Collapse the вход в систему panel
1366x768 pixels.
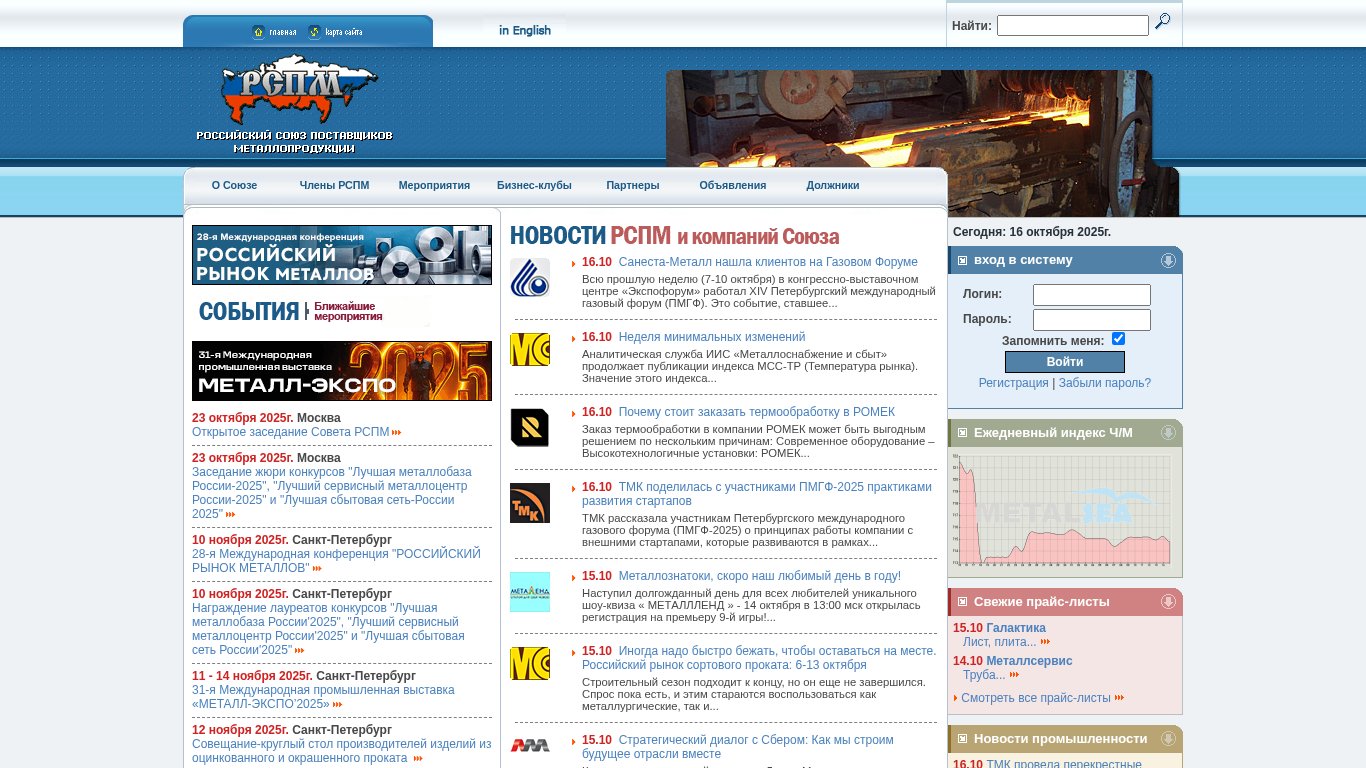1168,260
